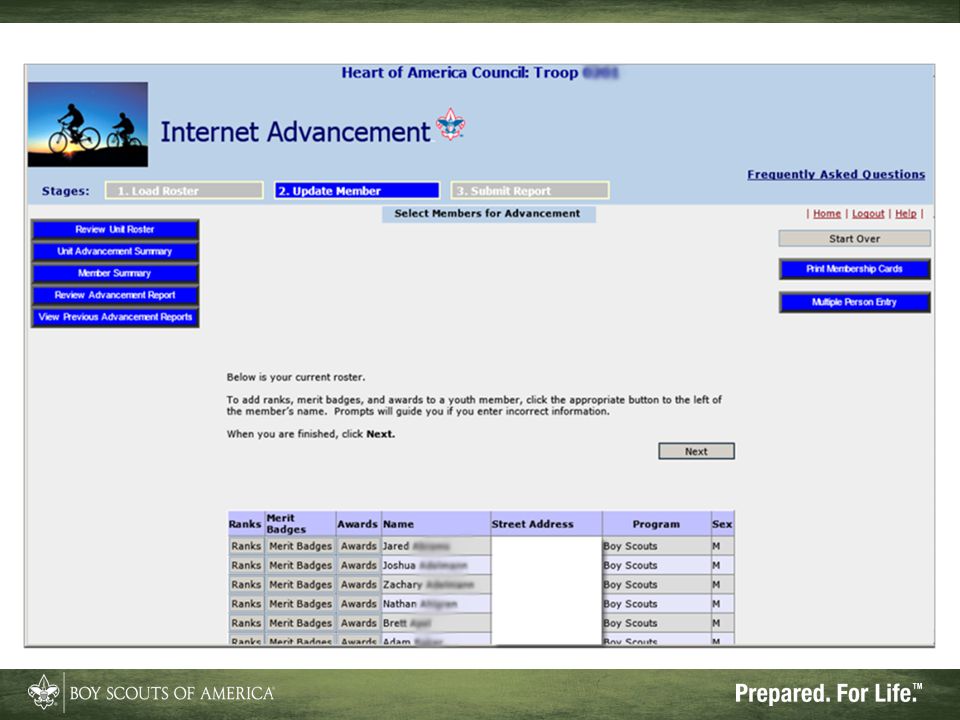Click Awards button for Zachary

coord(358,585)
